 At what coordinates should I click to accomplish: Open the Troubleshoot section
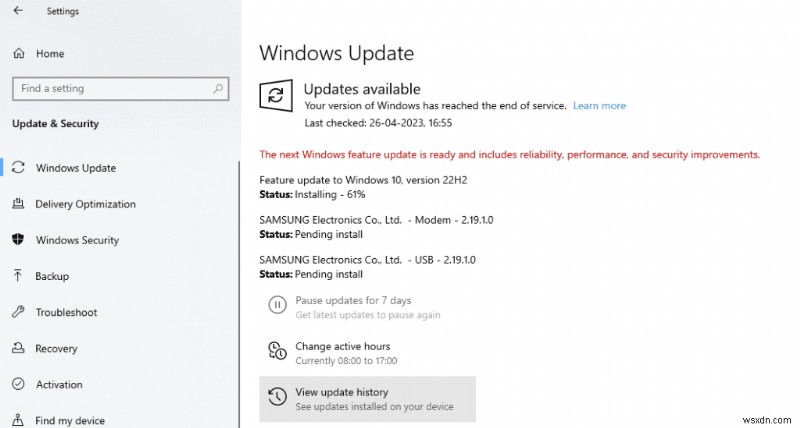click(x=66, y=312)
